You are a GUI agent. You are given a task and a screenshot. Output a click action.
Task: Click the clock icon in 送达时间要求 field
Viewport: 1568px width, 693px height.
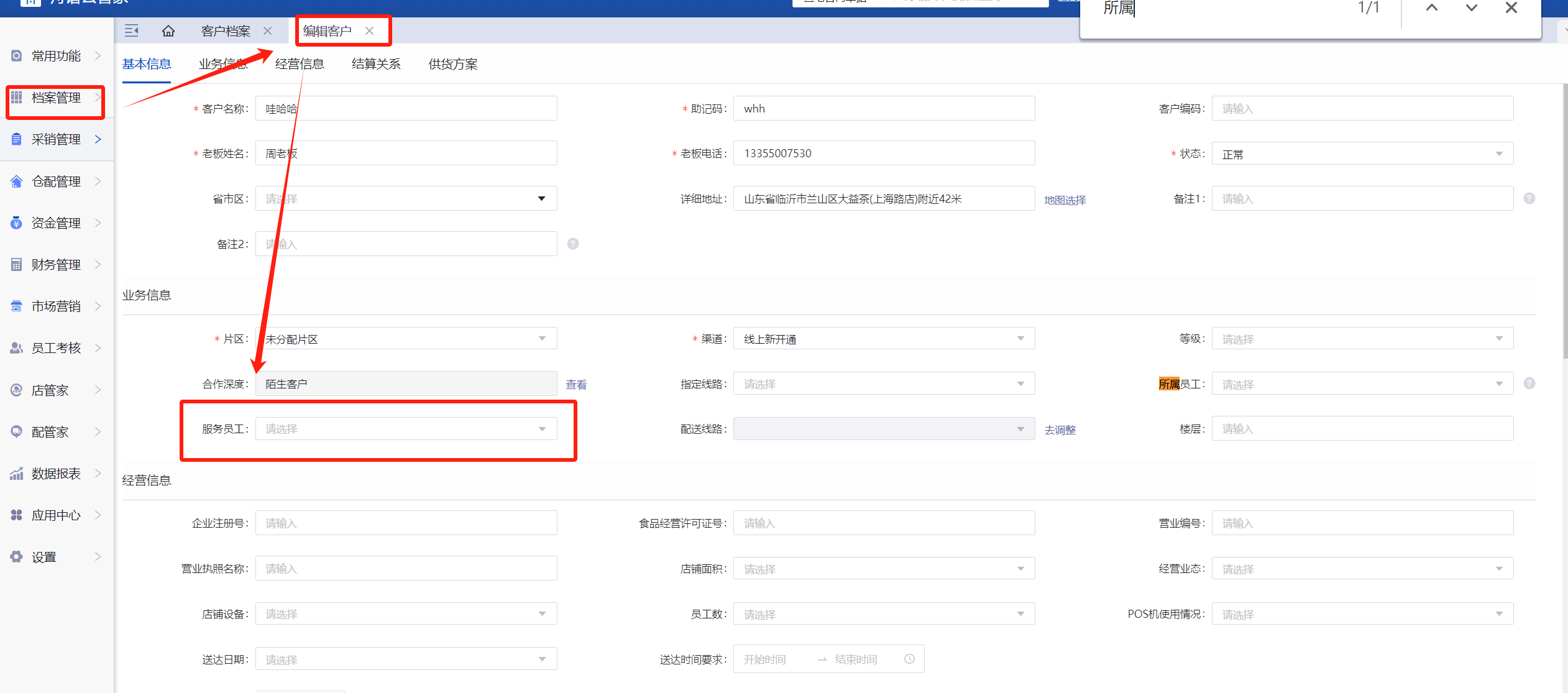909,659
